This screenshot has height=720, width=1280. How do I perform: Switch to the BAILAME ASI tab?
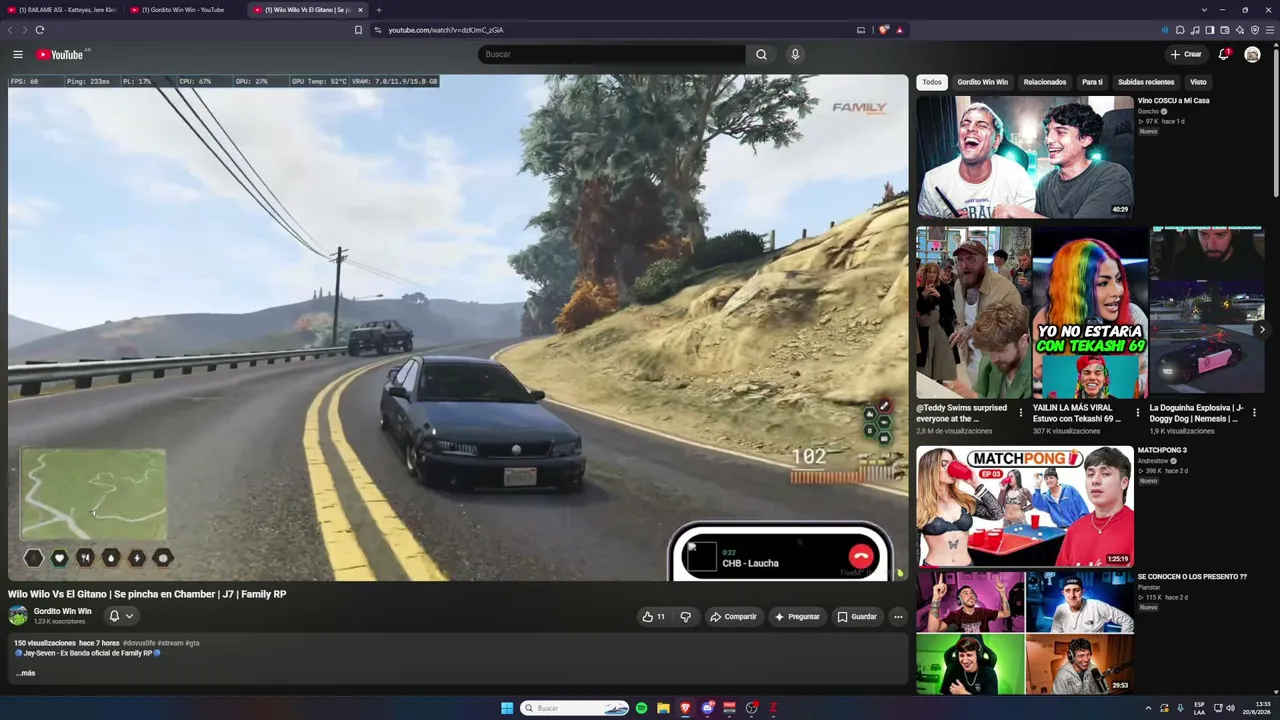click(x=62, y=10)
